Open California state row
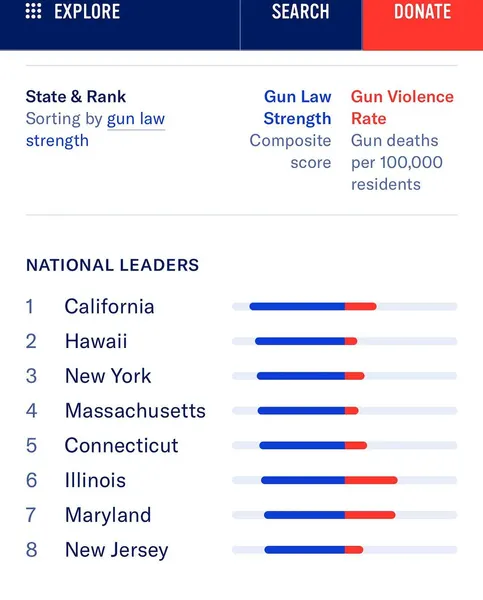 pos(242,307)
